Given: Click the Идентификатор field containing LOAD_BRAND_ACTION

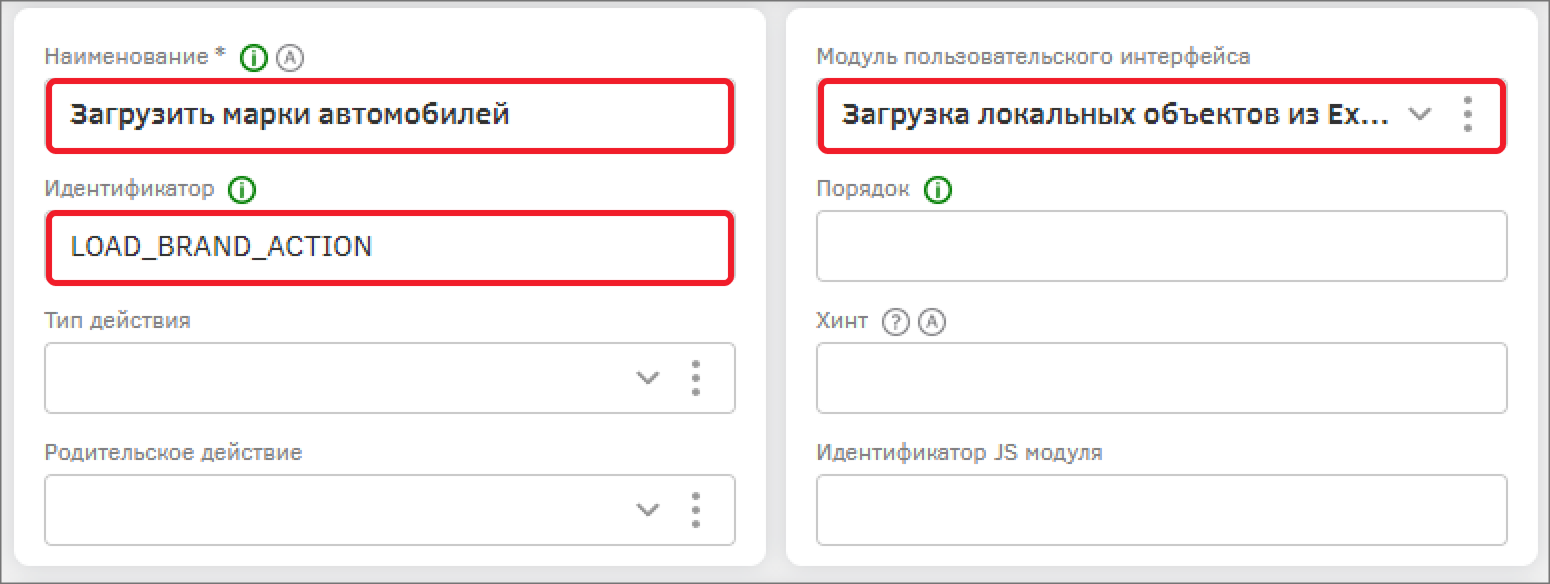Looking at the screenshot, I should coord(390,247).
